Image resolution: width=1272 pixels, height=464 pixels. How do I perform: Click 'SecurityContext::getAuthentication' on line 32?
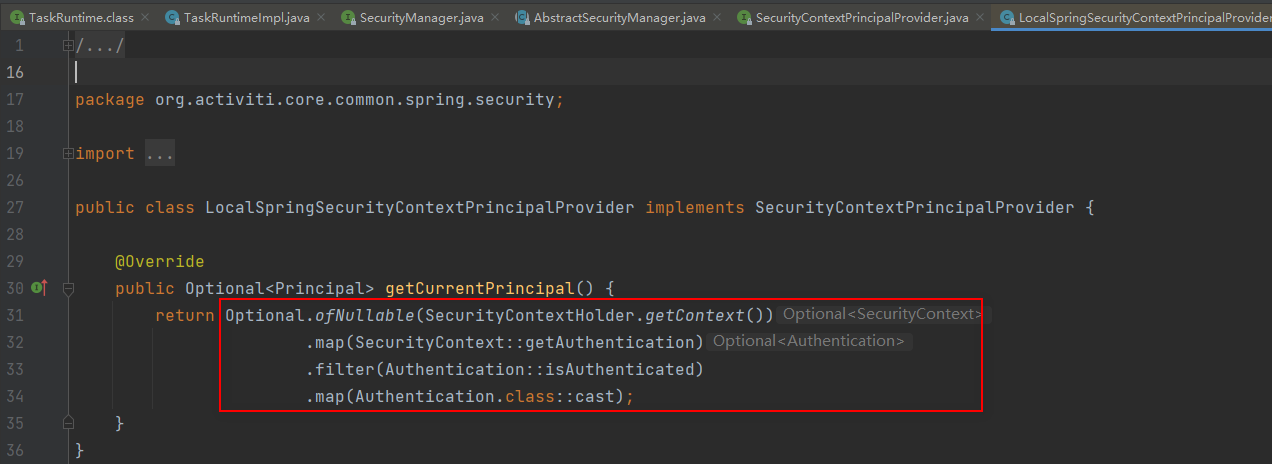click(x=525, y=343)
